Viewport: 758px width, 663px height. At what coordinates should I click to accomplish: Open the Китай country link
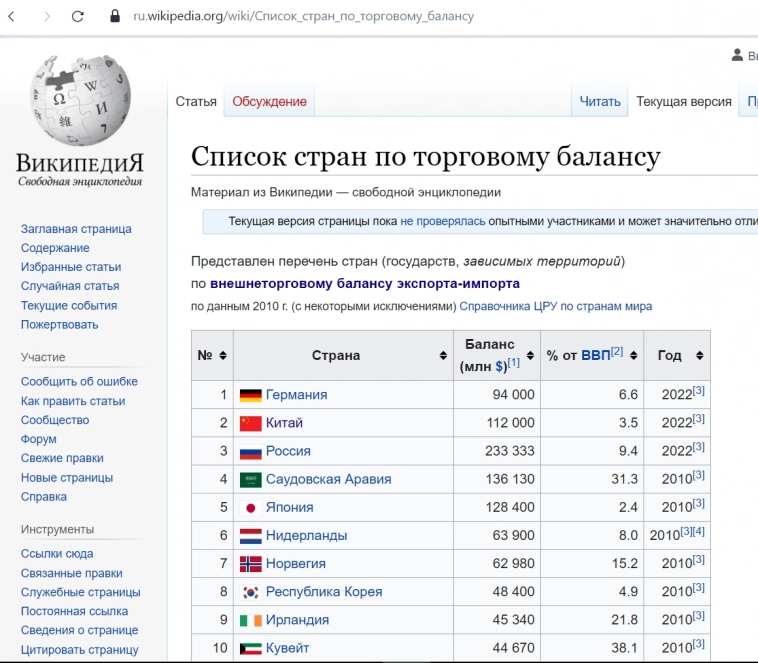[x=284, y=423]
